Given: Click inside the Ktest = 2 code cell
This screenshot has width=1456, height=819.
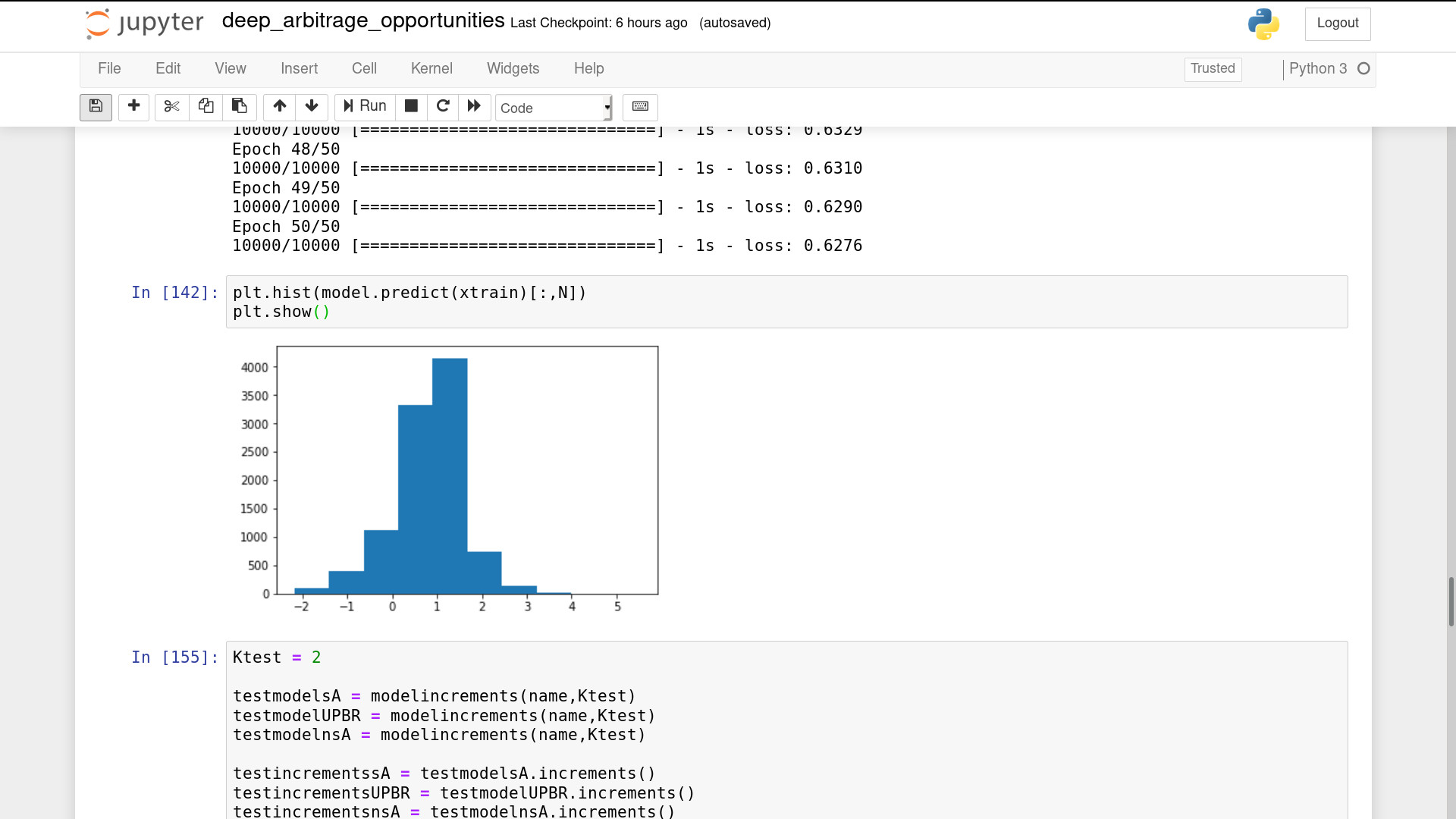Looking at the screenshot, I should 787,730.
